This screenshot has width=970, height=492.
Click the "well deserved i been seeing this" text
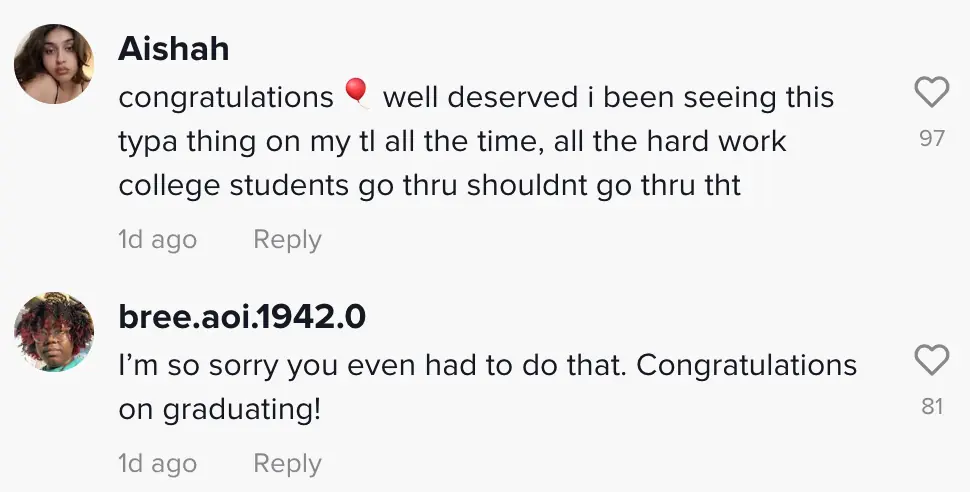pyautogui.click(x=608, y=97)
